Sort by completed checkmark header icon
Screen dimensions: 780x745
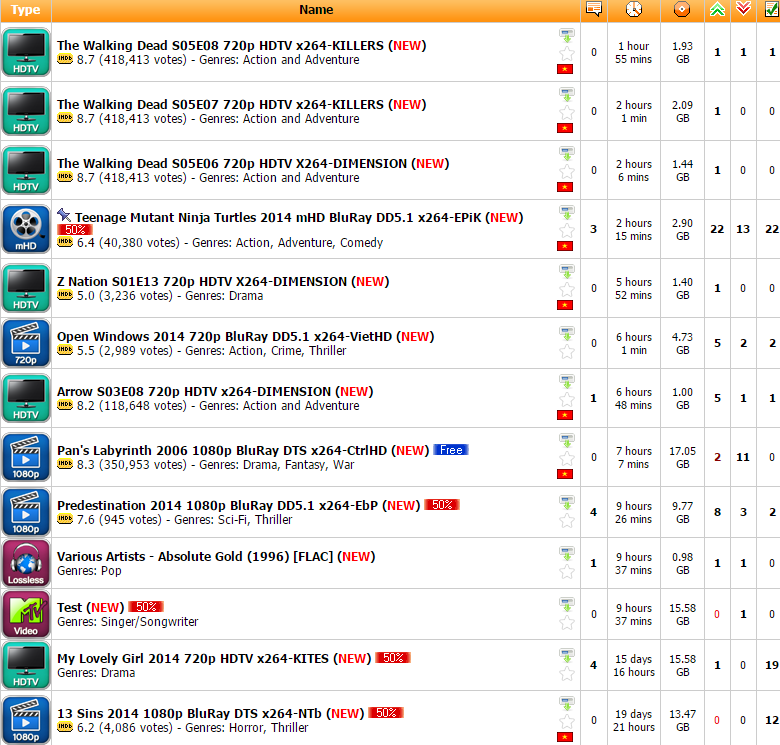pos(772,9)
